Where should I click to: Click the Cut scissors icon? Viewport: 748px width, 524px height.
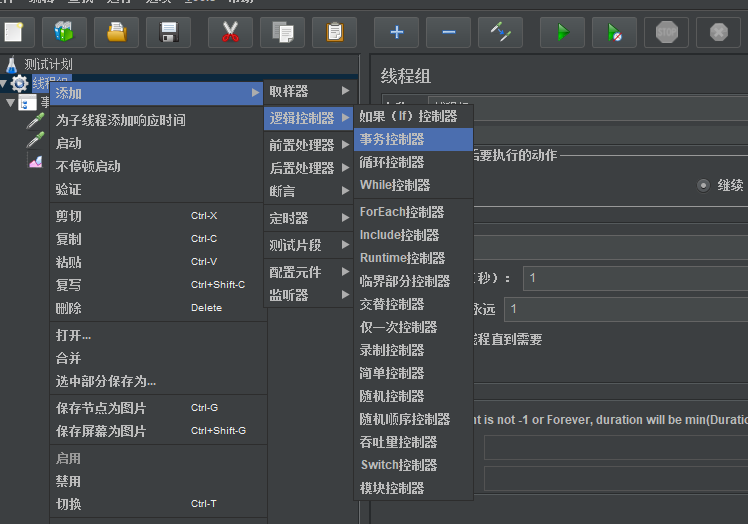(230, 32)
